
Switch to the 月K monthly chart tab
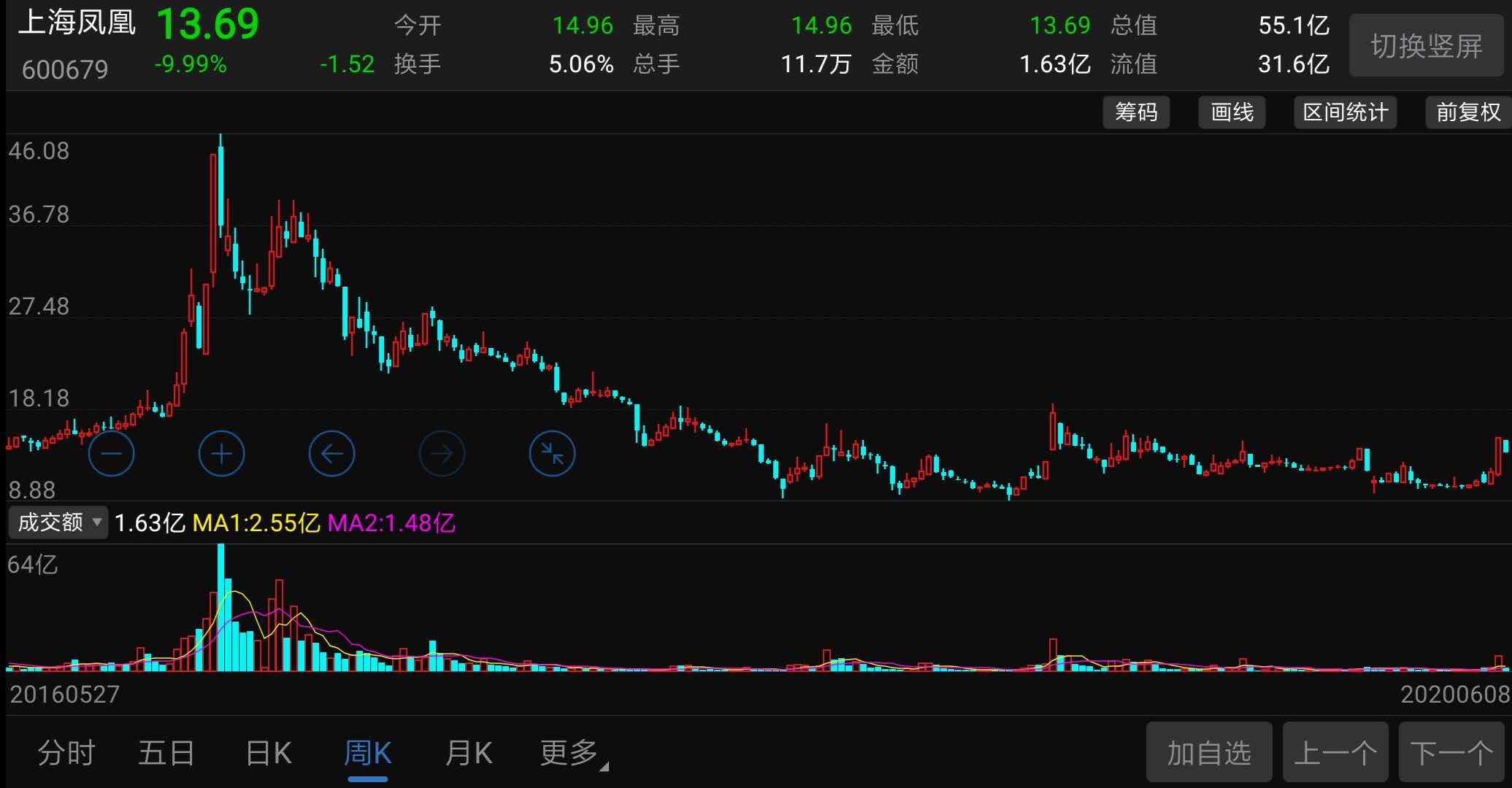[x=468, y=752]
